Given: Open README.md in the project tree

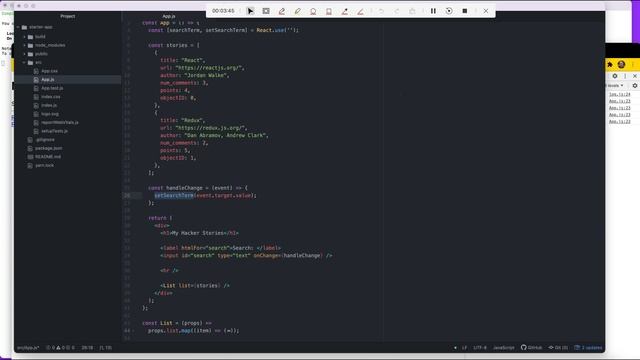Looking at the screenshot, I should tap(48, 157).
